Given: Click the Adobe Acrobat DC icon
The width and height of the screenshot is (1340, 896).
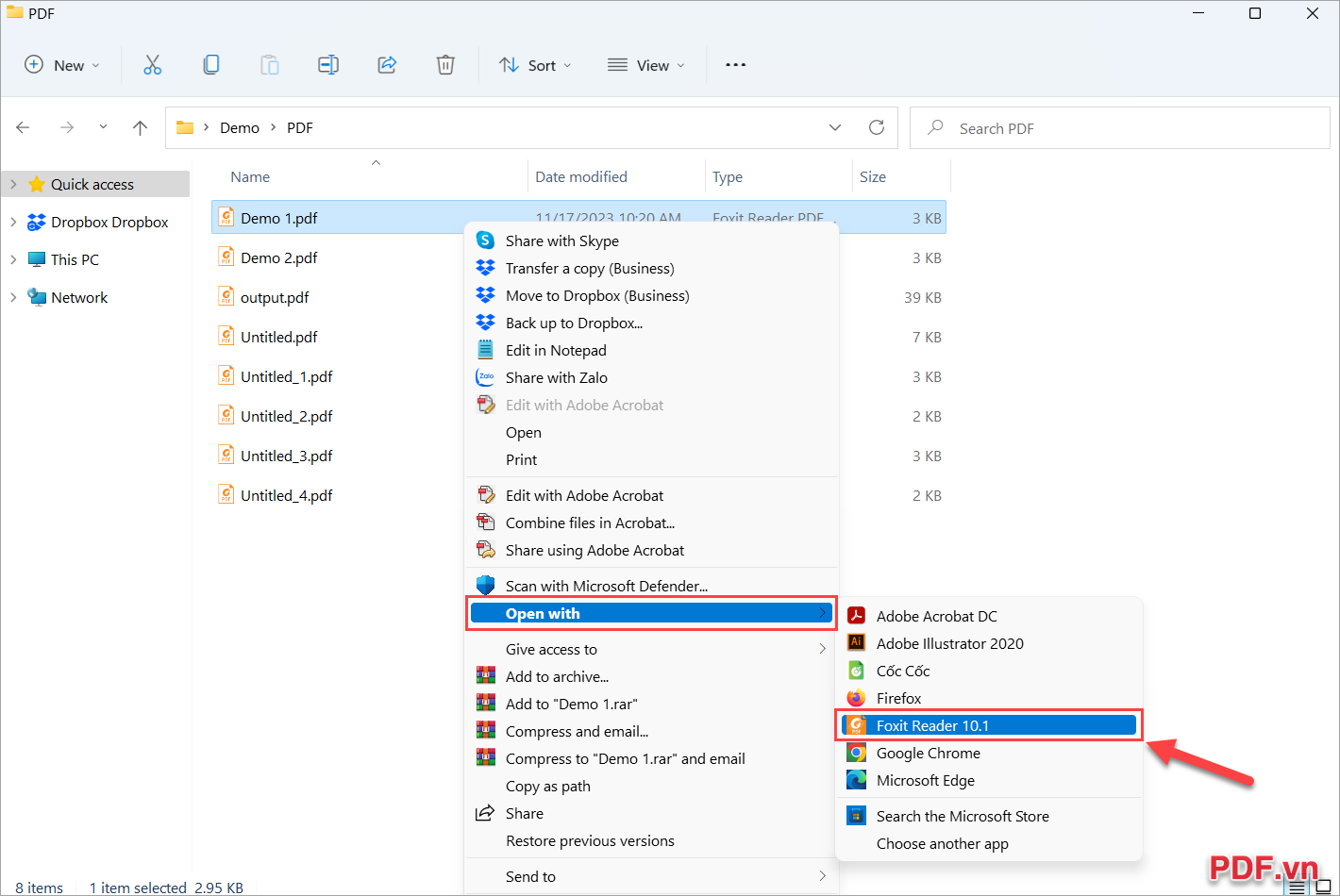Looking at the screenshot, I should pyautogui.click(x=856, y=616).
